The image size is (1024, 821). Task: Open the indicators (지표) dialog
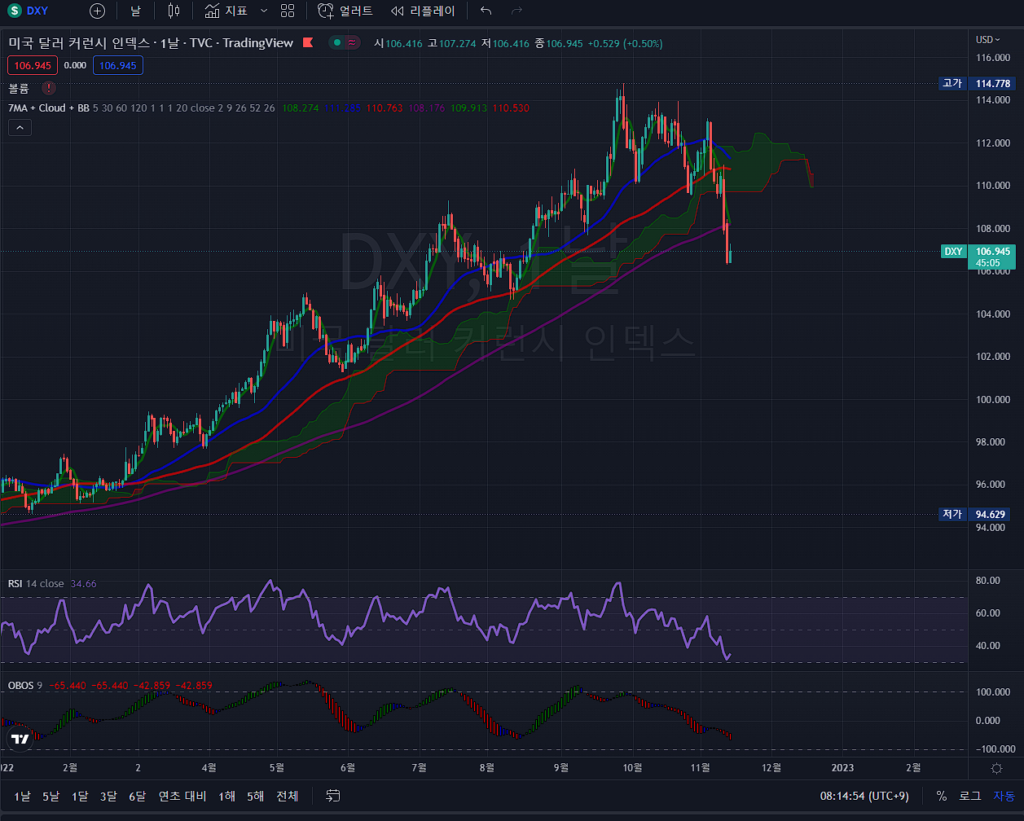pos(226,11)
